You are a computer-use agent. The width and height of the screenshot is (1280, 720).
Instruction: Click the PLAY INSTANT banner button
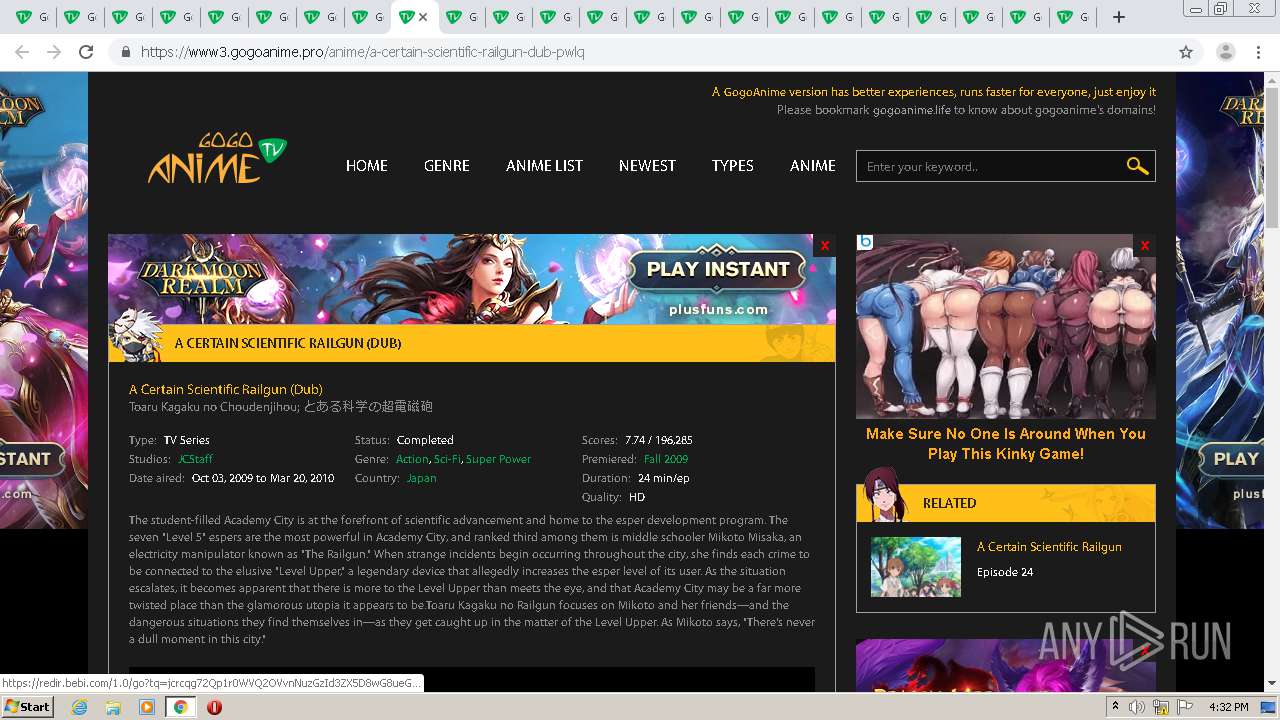[x=718, y=270]
